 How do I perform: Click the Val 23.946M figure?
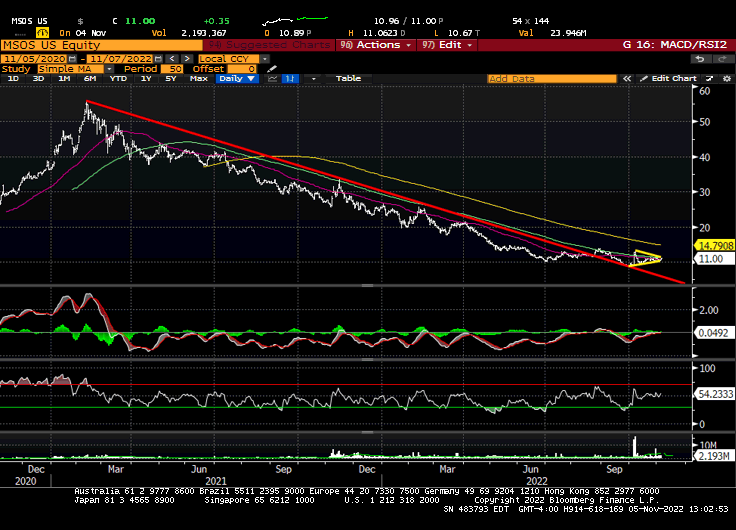[552, 33]
